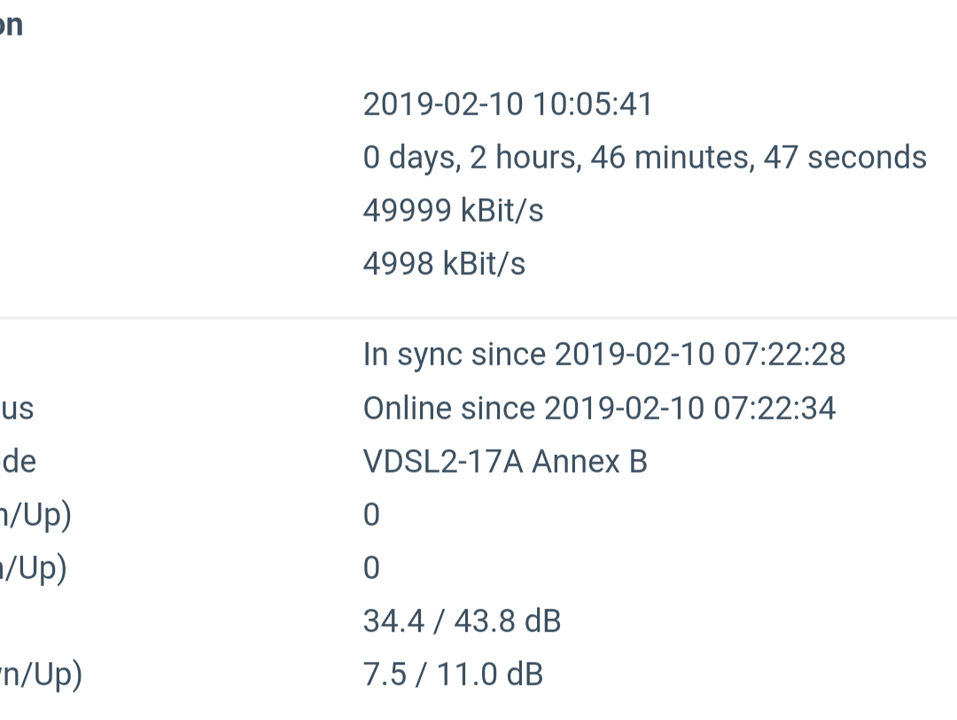The image size is (957, 720).
Task: Click the horizontal divider above In sync since
Action: tap(478, 317)
